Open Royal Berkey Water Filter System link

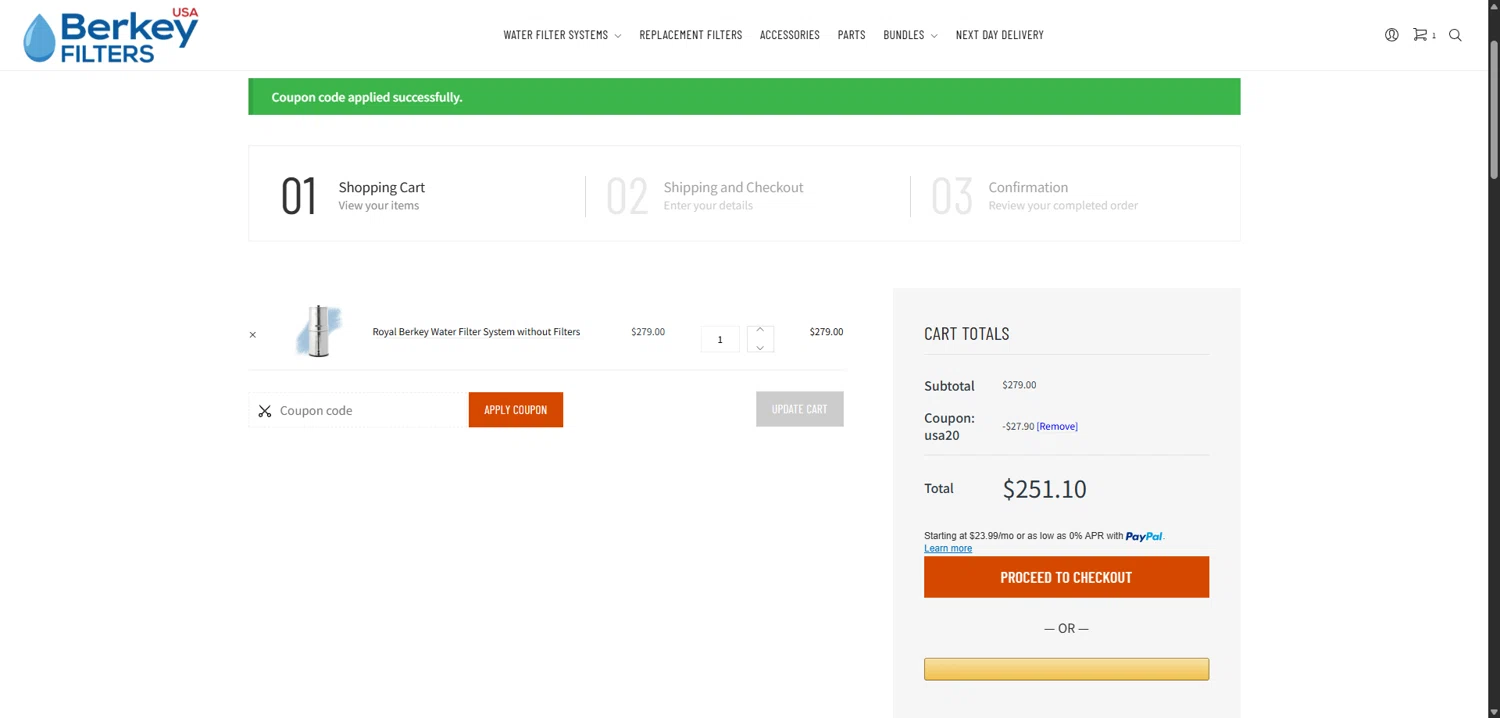476,332
